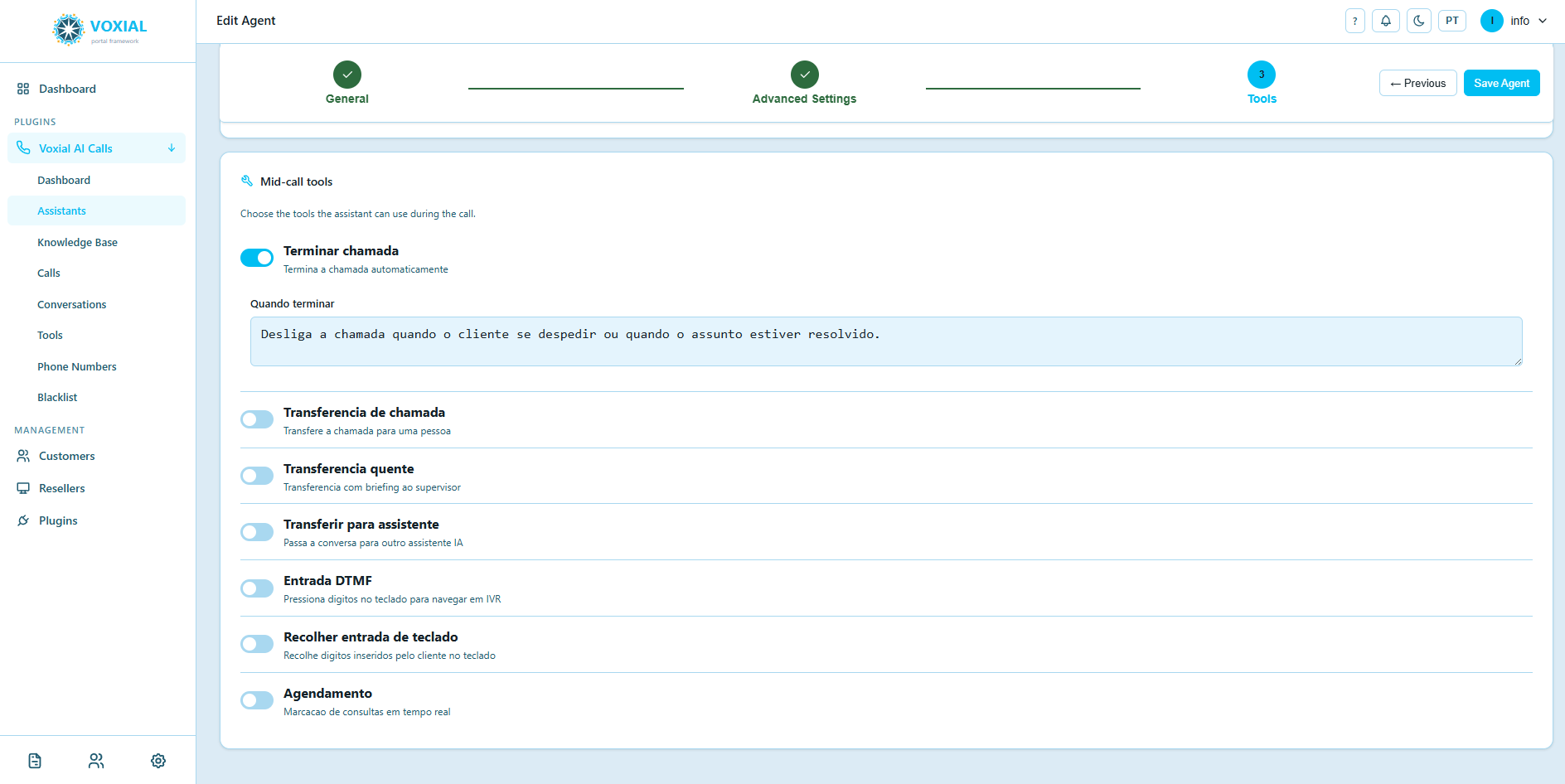
Task: Turn on the Agendamento toggle
Action: pos(257,700)
